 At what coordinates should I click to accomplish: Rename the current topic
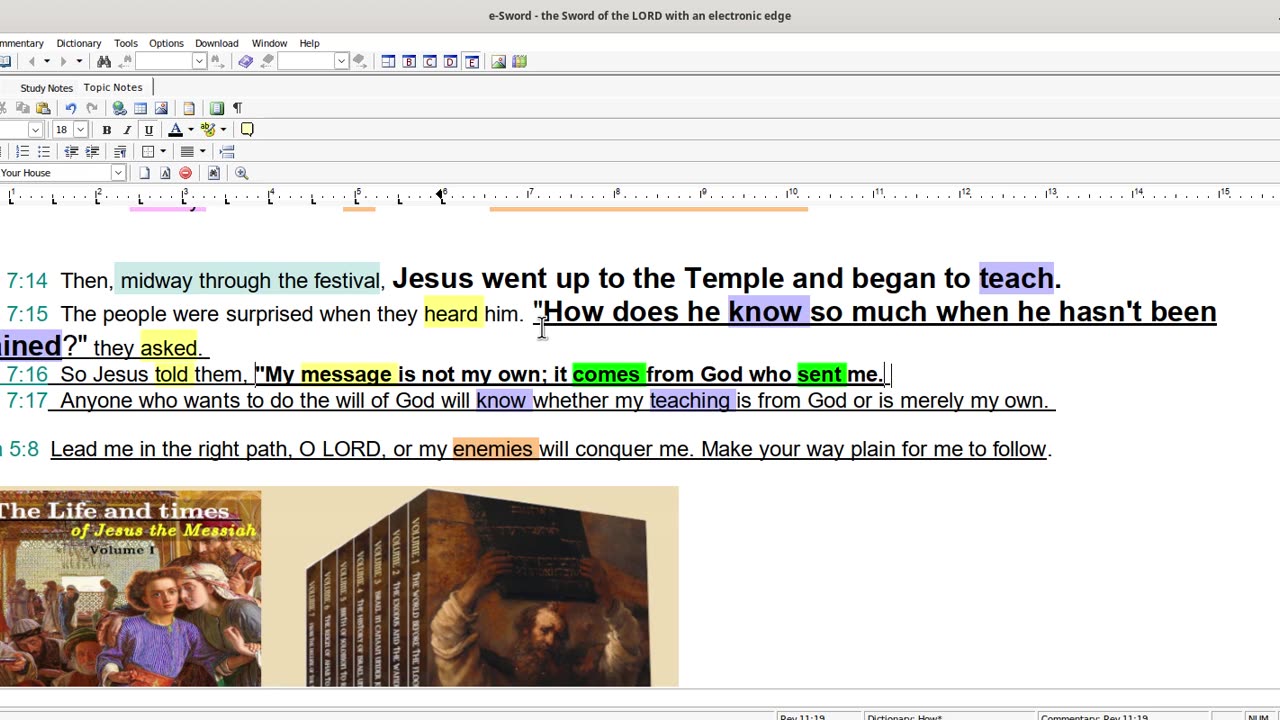point(165,173)
